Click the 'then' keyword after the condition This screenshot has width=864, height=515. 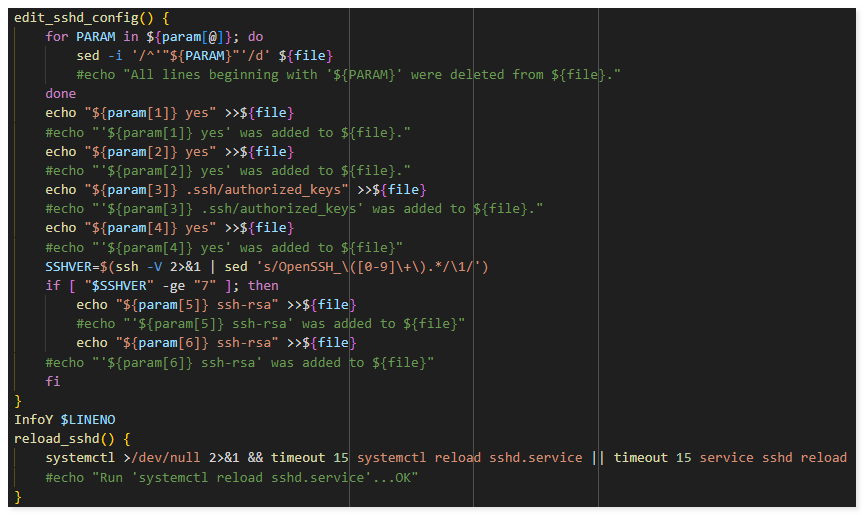click(x=263, y=286)
